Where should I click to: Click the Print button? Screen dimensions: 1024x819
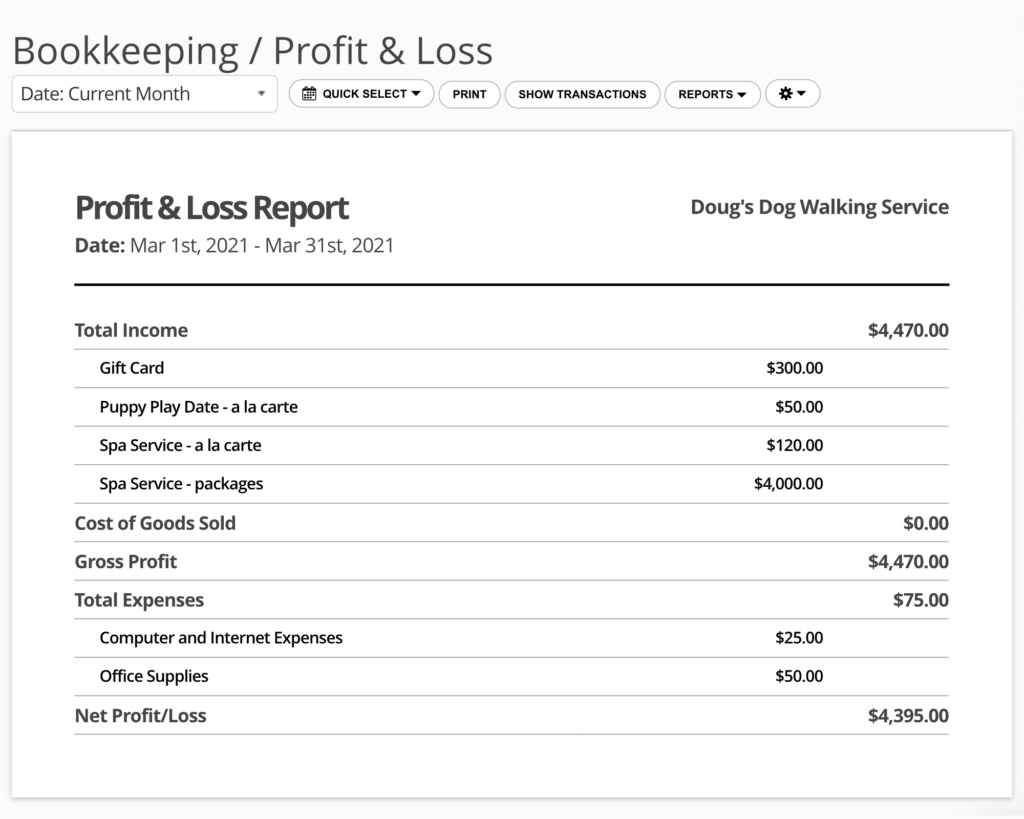coord(469,94)
